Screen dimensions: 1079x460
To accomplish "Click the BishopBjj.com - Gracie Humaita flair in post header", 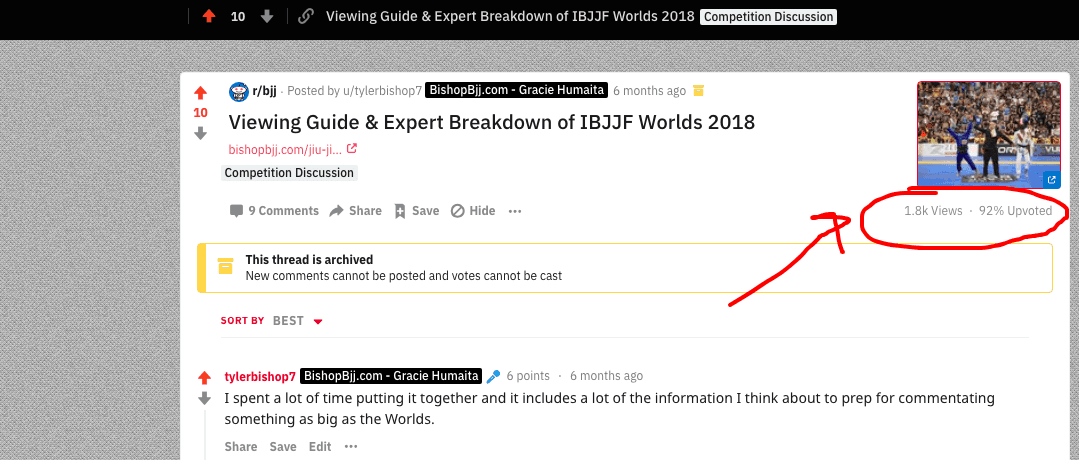I will point(517,90).
